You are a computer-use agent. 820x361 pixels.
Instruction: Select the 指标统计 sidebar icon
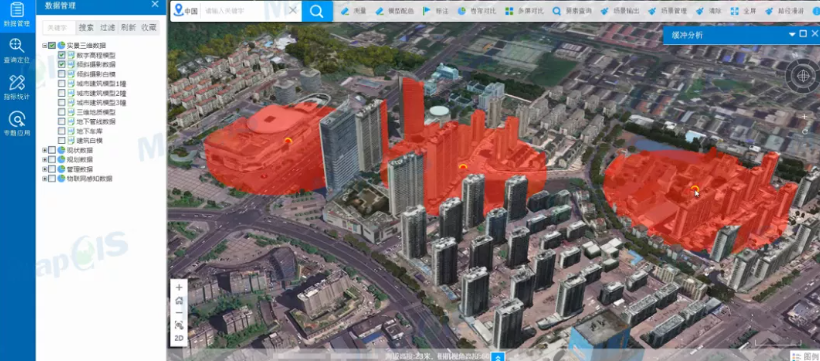17,87
